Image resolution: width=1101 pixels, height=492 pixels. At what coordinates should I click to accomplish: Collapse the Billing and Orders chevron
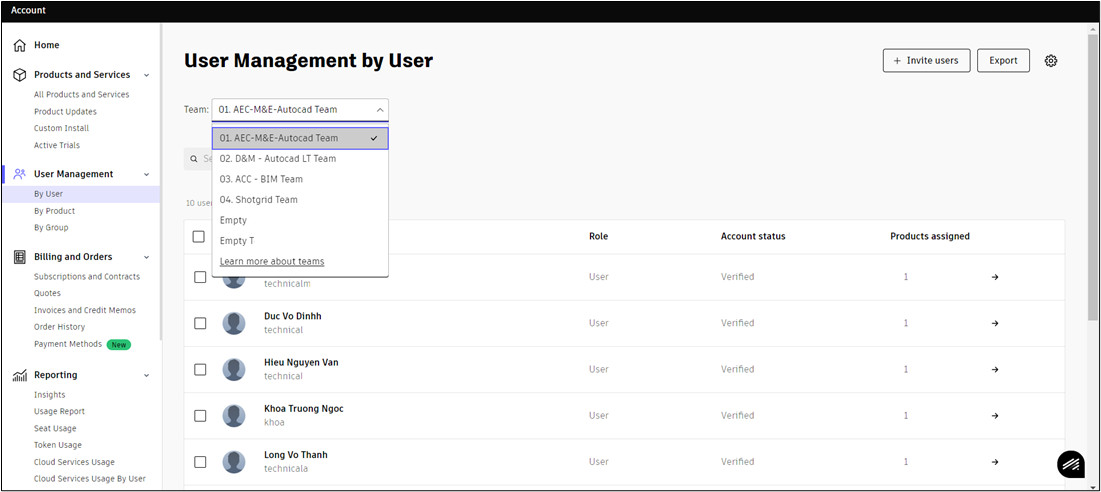(147, 258)
